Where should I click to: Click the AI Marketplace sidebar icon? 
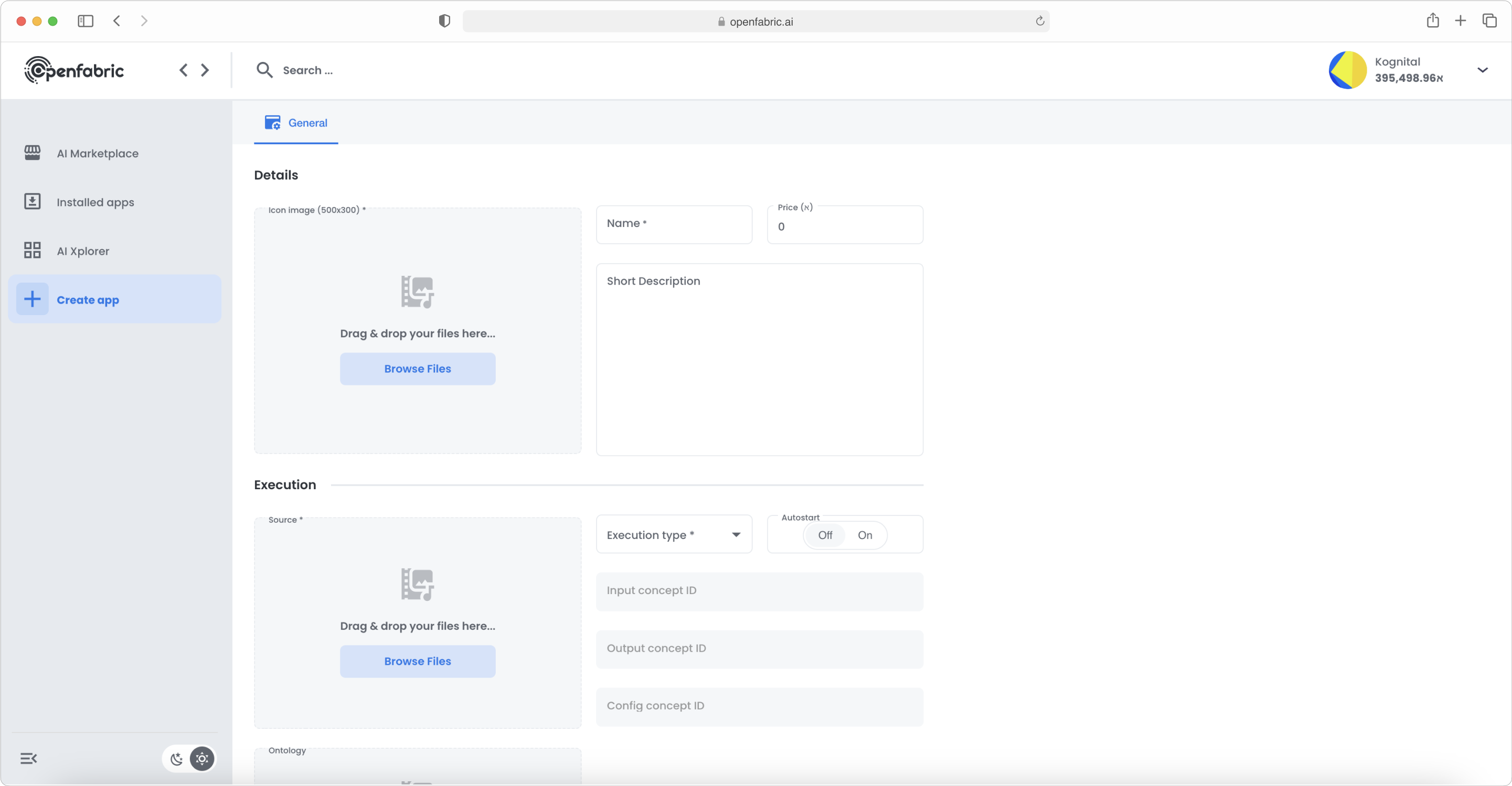[33, 153]
